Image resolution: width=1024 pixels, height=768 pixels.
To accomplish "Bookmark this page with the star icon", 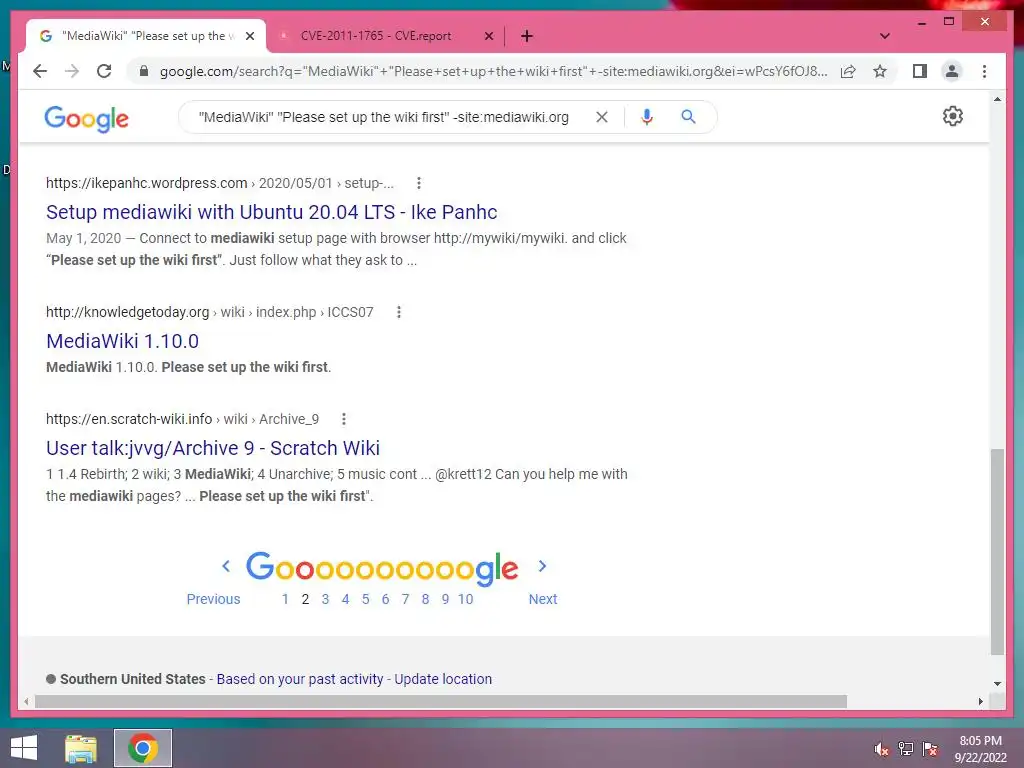I will 880,71.
